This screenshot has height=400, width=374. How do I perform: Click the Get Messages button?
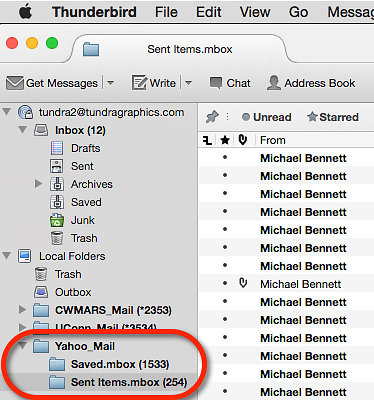click(x=52, y=83)
